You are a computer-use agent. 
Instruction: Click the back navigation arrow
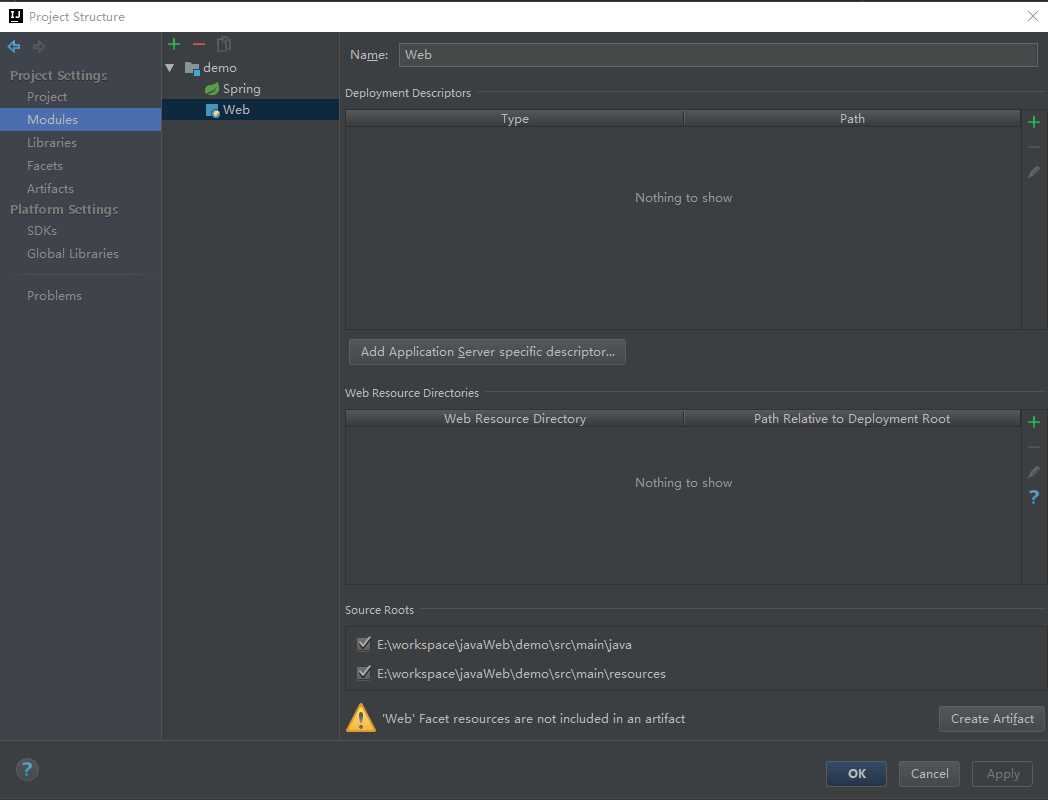point(14,46)
